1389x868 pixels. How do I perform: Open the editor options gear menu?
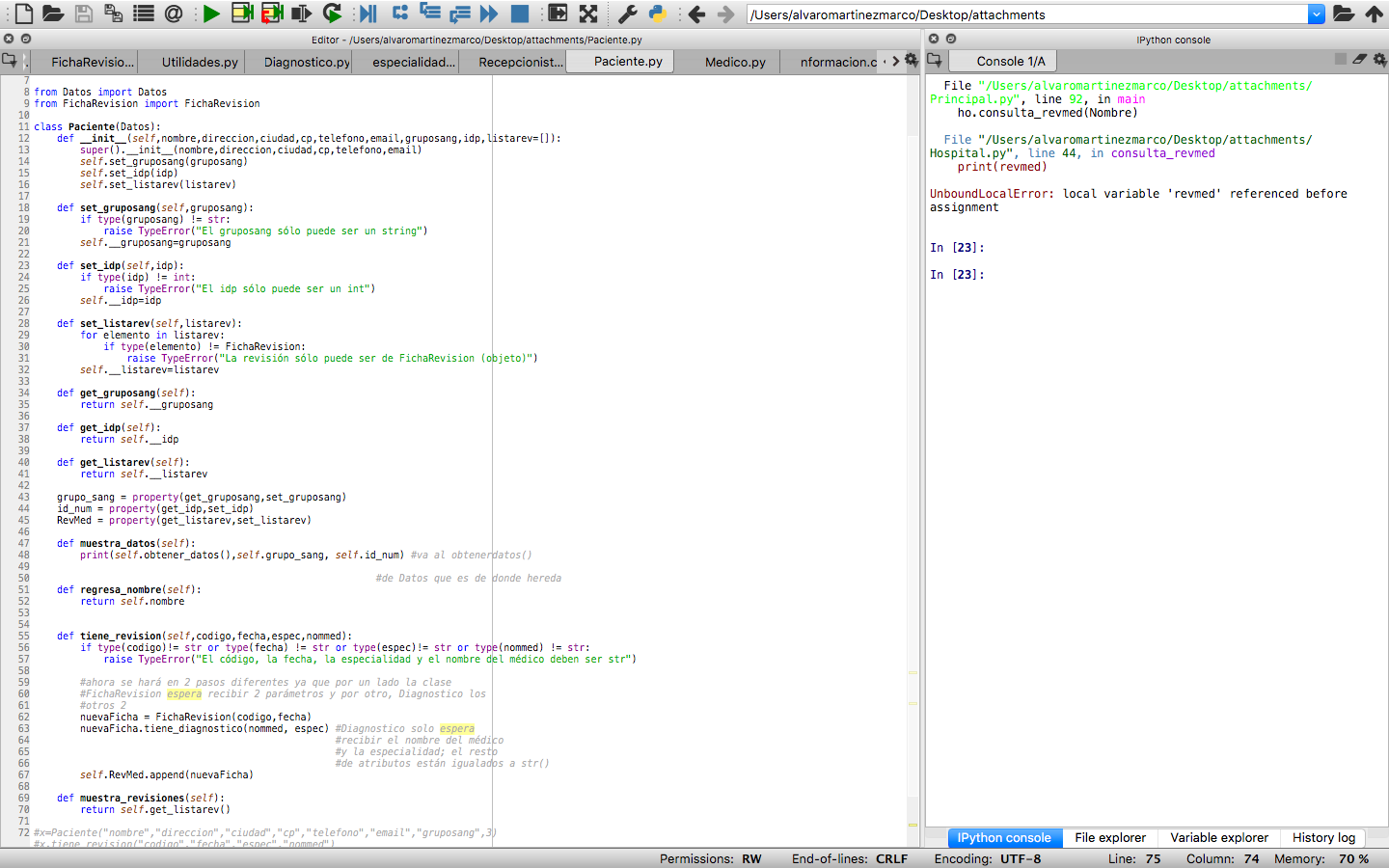[x=912, y=60]
